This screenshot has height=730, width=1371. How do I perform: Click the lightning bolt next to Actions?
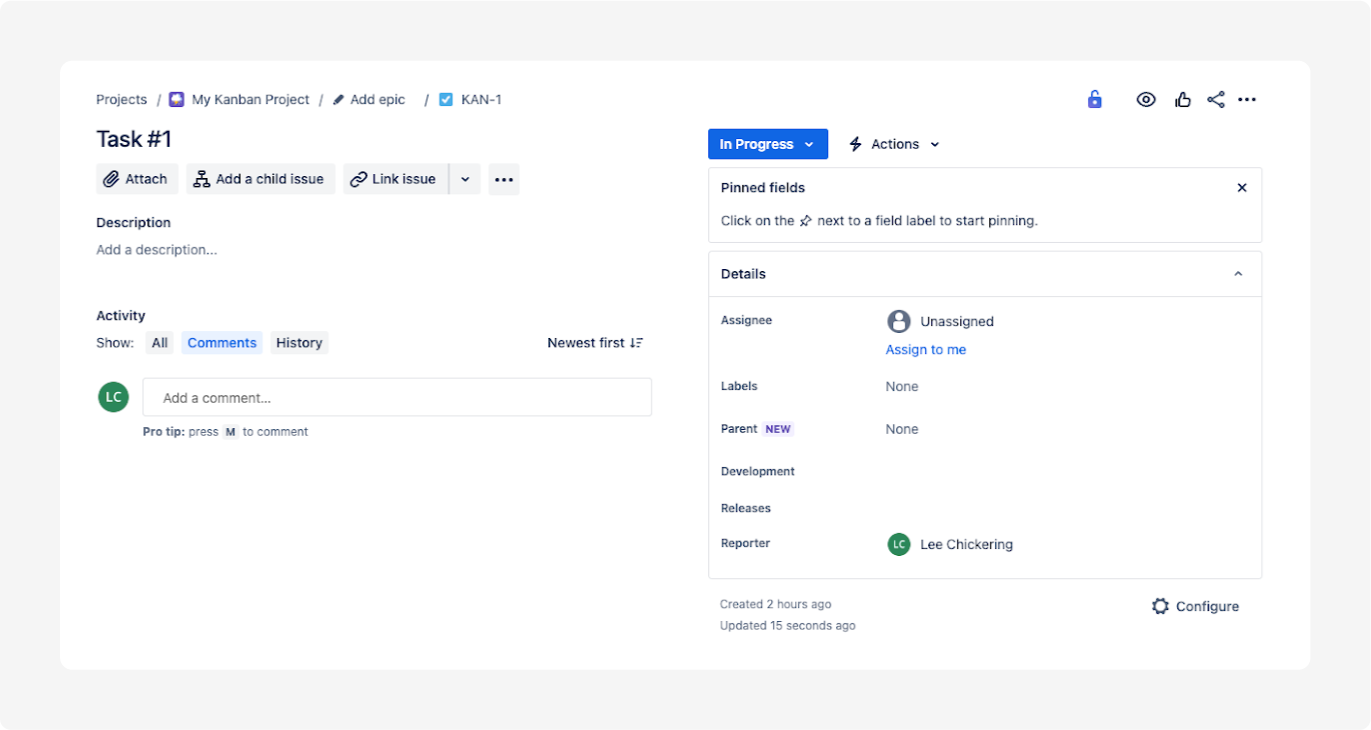coord(855,143)
